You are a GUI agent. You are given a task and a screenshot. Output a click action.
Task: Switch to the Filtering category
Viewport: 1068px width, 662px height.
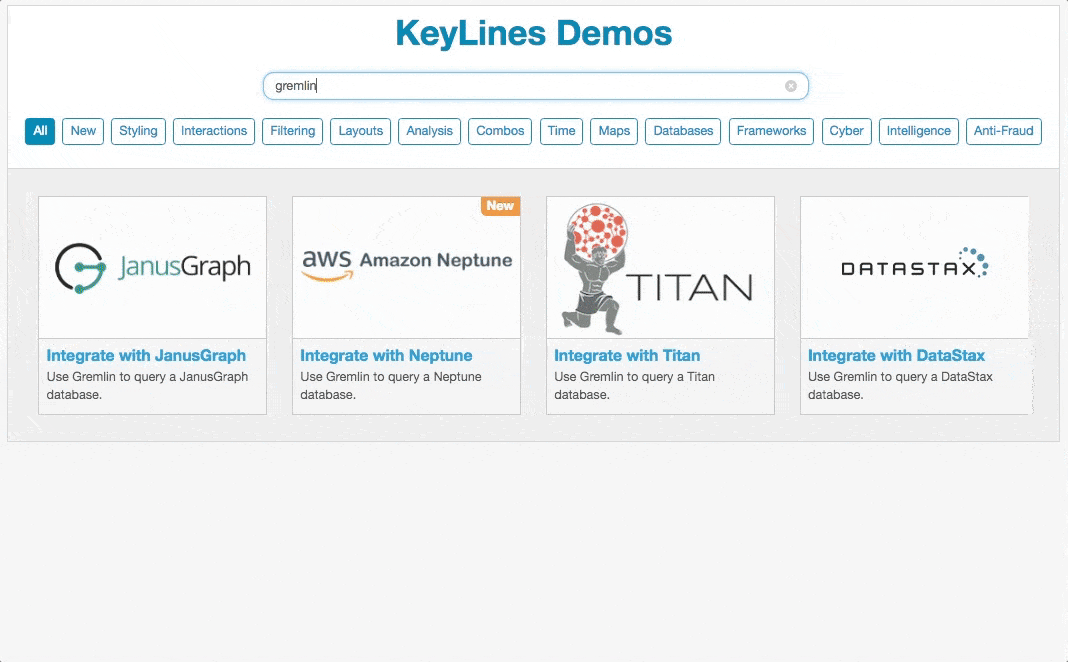[292, 131]
